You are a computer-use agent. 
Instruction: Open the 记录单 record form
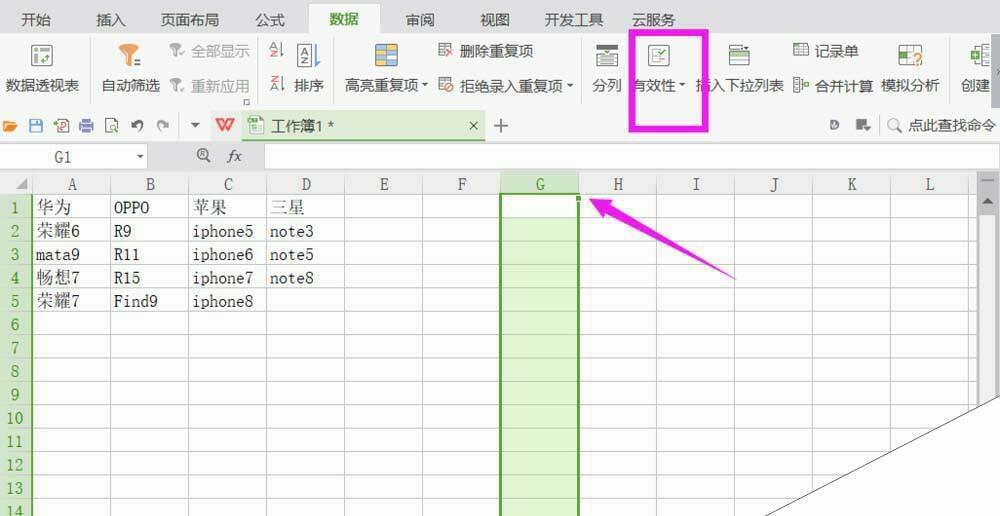coord(826,51)
